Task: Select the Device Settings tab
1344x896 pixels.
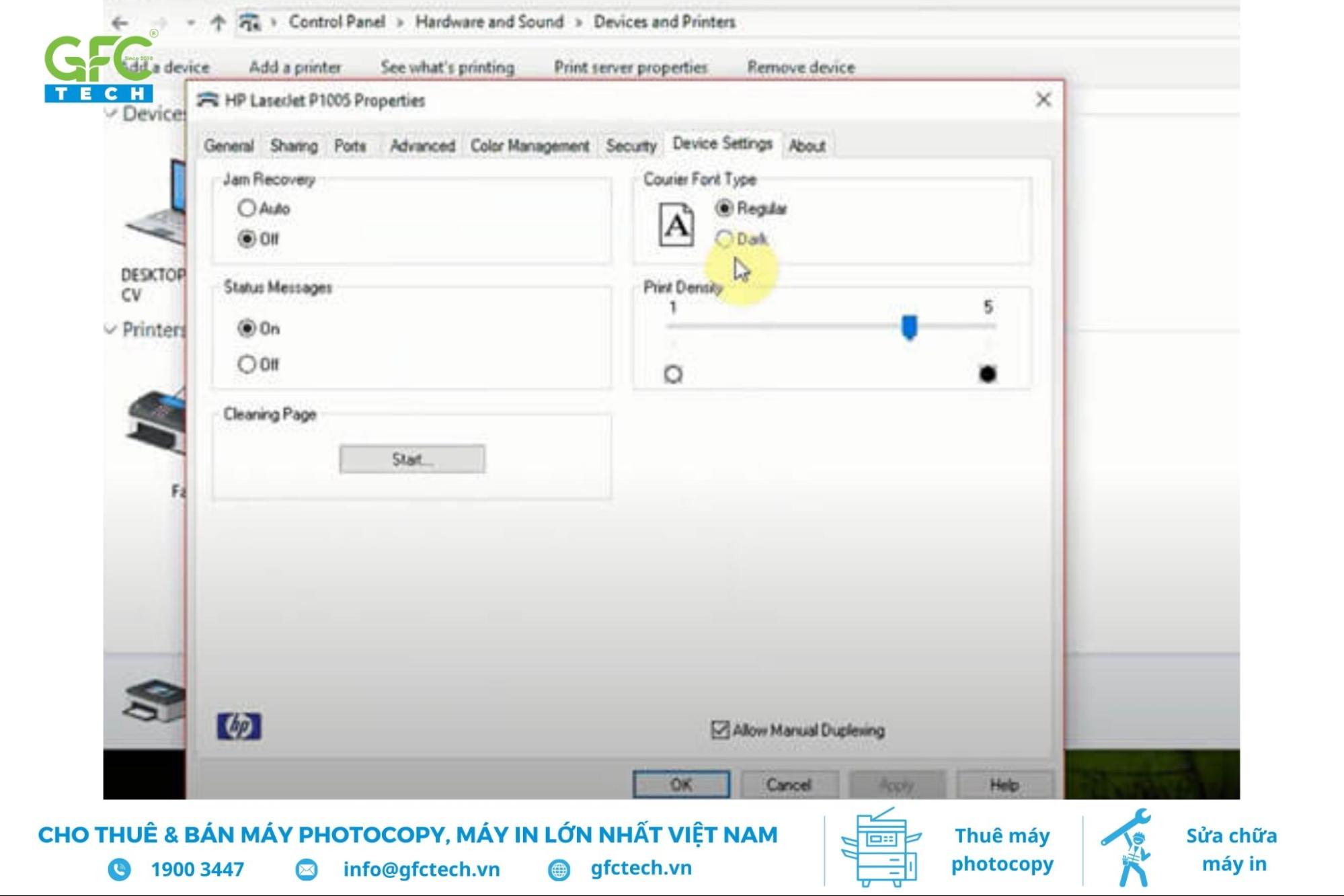Action: click(x=723, y=144)
